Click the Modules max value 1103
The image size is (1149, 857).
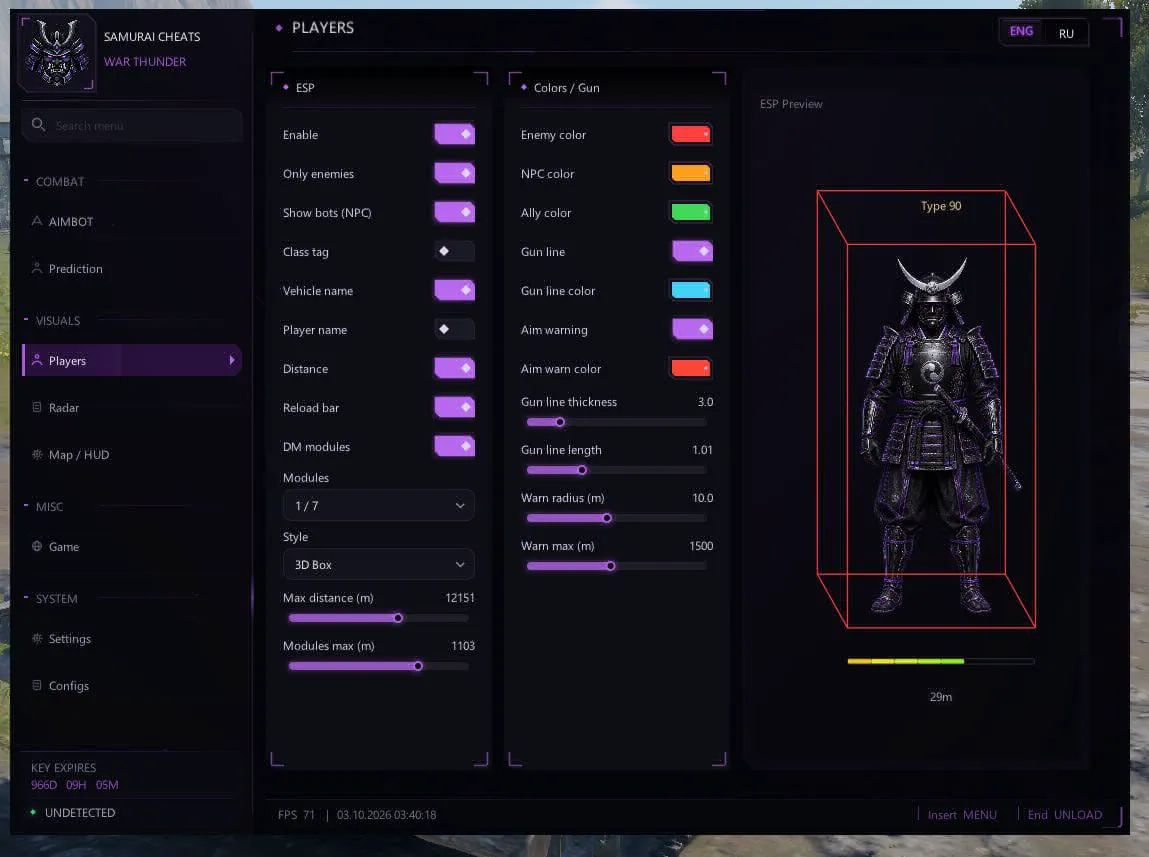[x=462, y=645]
